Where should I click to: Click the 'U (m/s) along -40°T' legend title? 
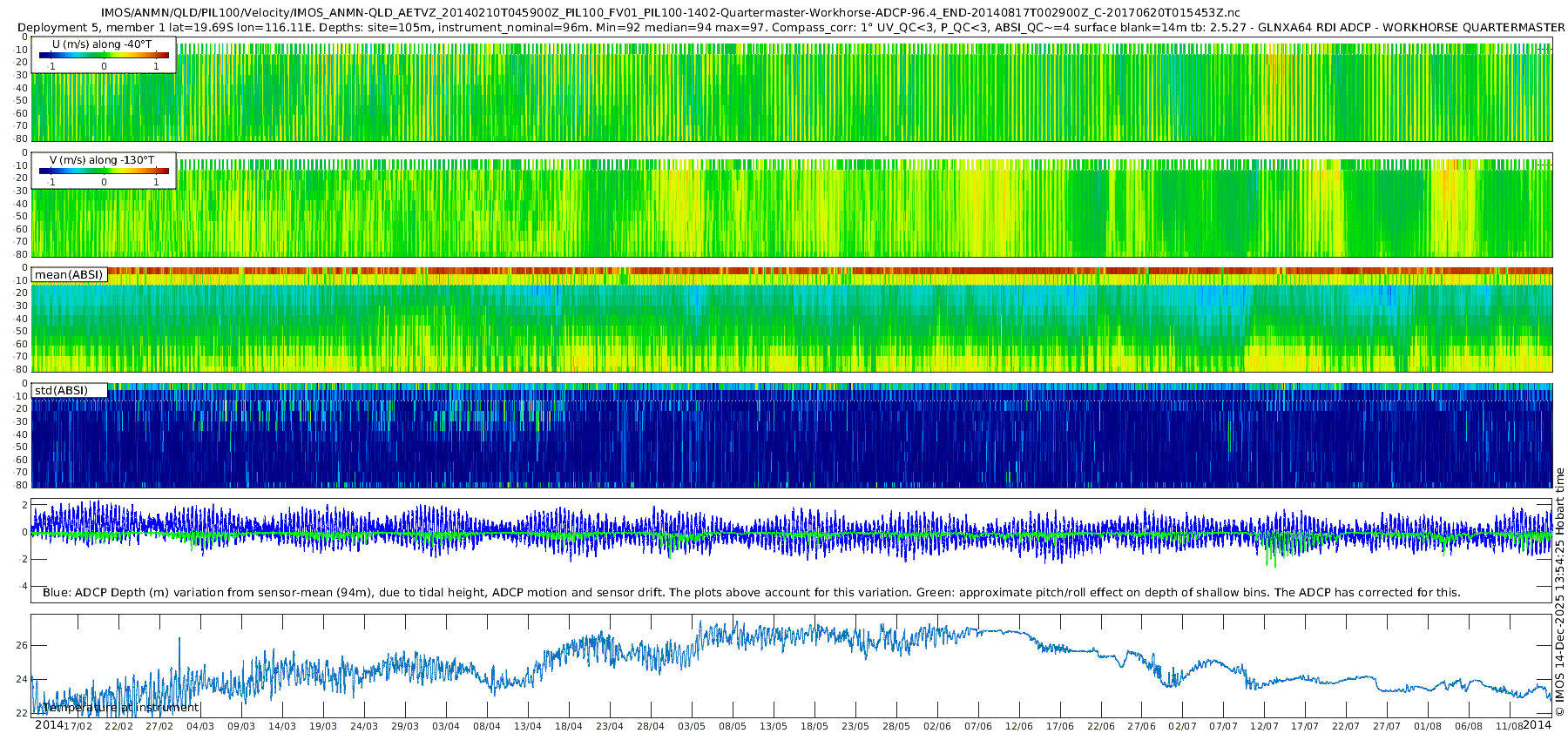pyautogui.click(x=102, y=44)
